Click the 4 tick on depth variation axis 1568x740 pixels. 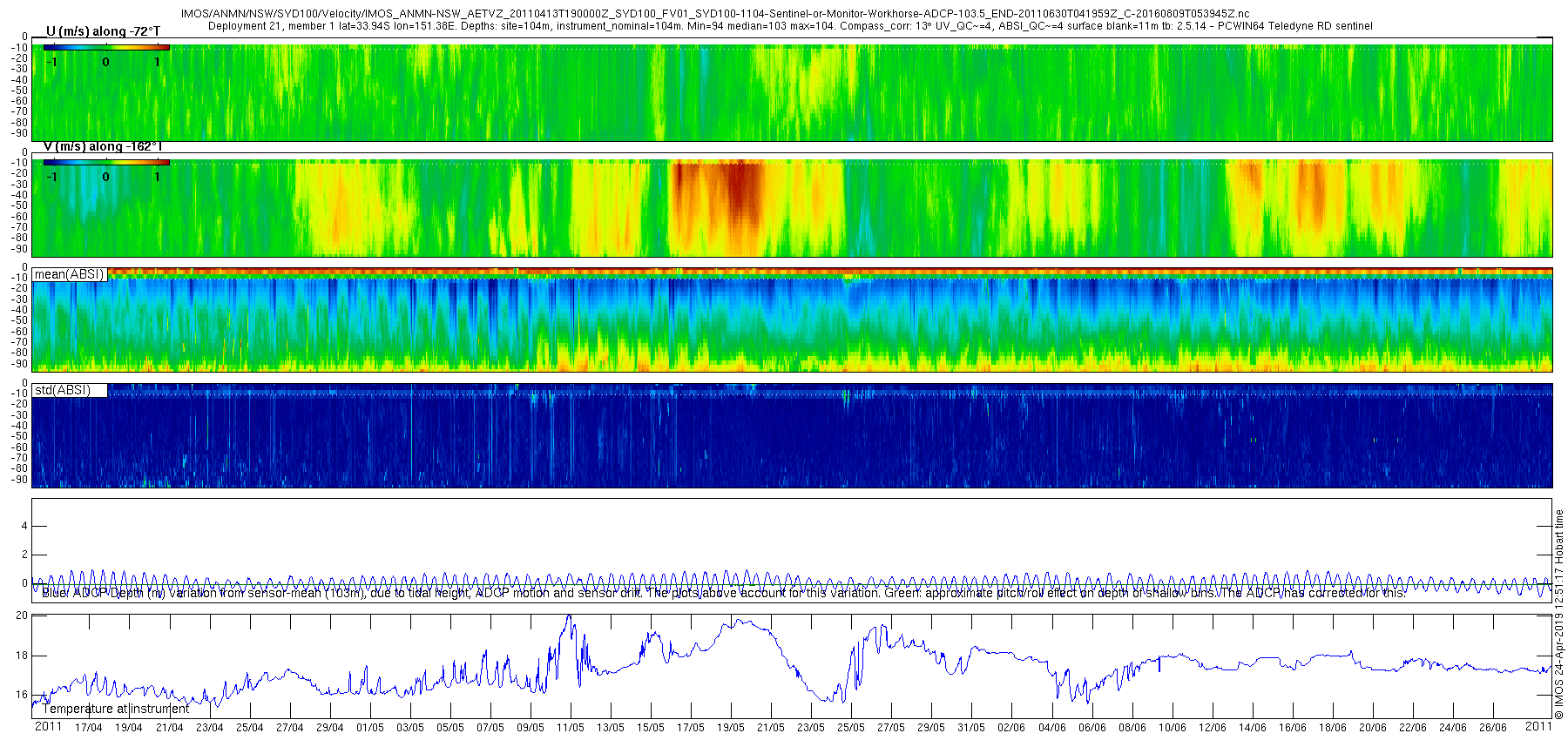coord(24,526)
